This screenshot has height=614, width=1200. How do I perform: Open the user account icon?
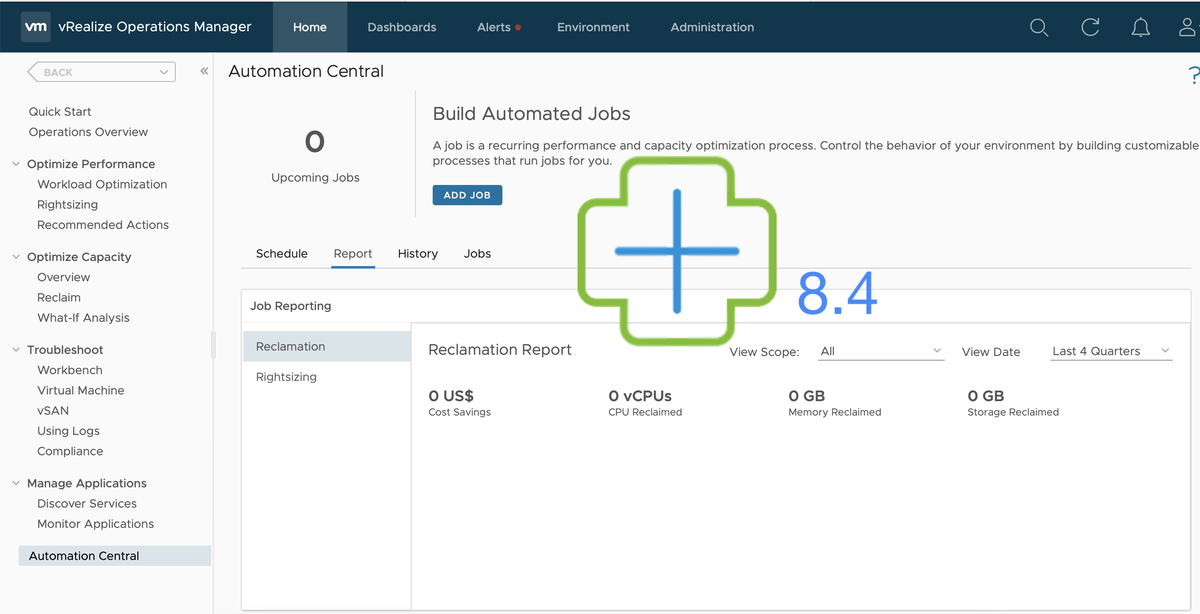point(1188,27)
